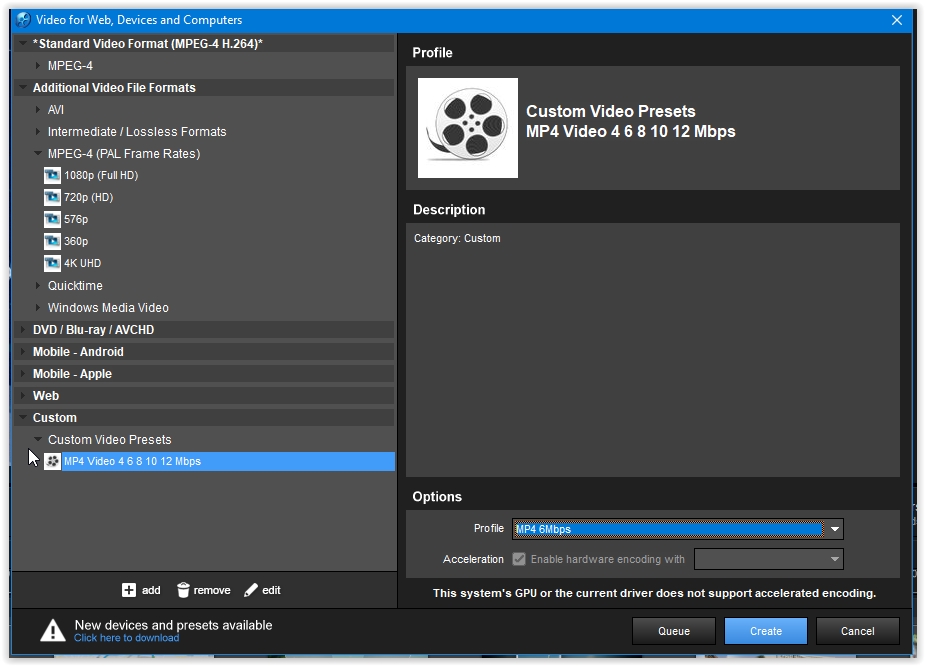The image size is (925, 666).
Task: Click the warning triangle notification icon
Action: pos(52,630)
